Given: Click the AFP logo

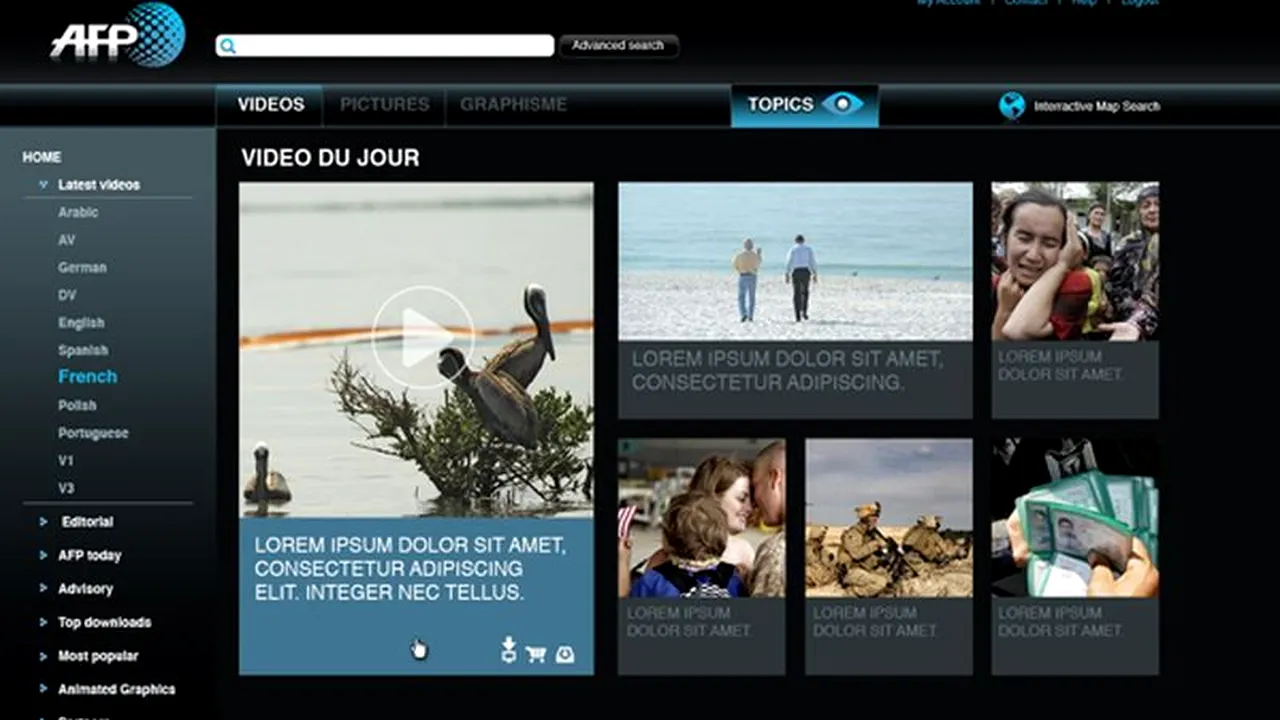Looking at the screenshot, I should tap(118, 36).
